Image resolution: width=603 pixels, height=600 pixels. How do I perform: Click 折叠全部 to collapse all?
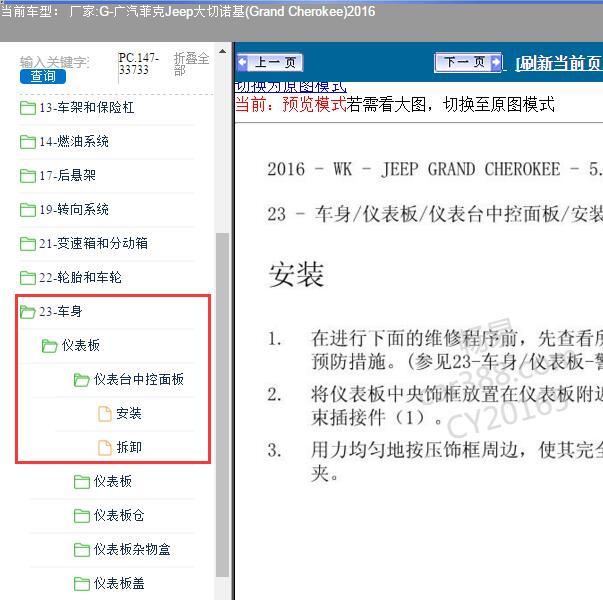[191, 64]
